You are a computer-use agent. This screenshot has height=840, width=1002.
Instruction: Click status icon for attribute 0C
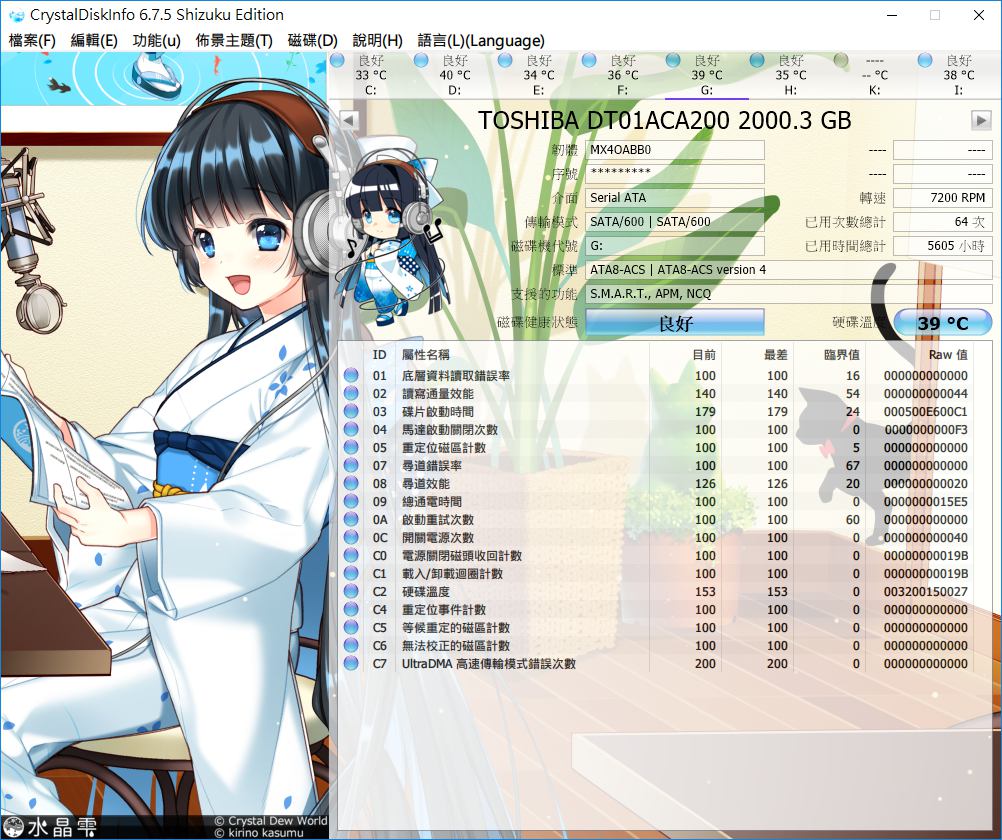pyautogui.click(x=351, y=538)
